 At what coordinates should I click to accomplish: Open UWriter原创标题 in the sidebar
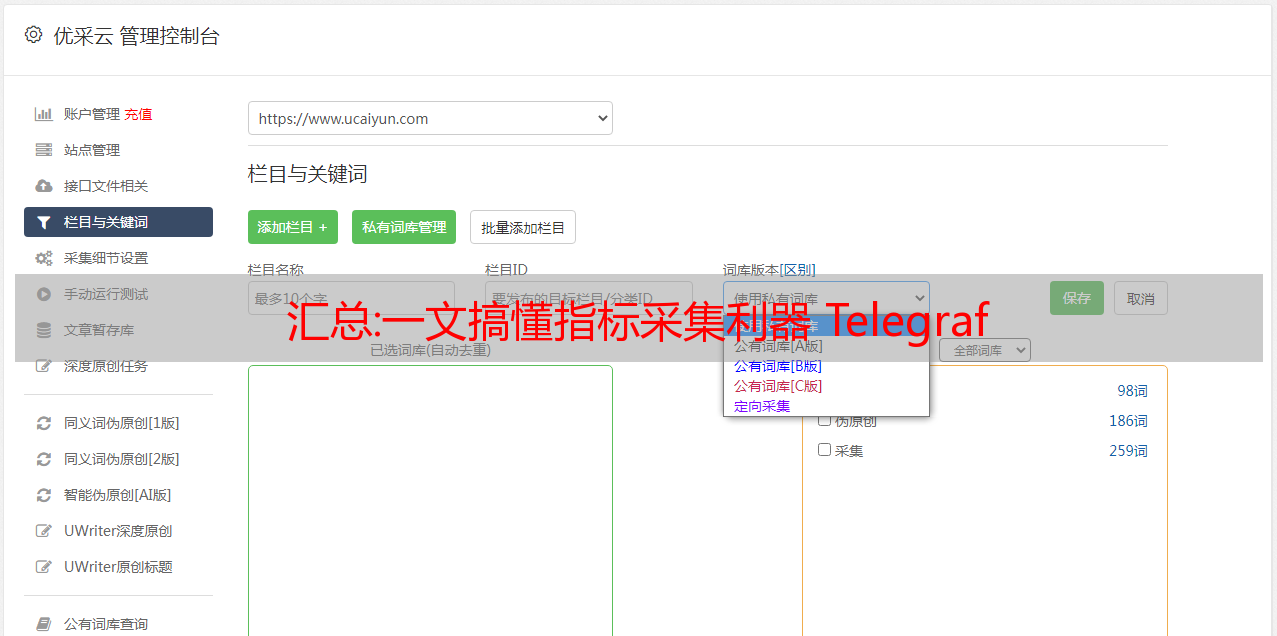click(x=118, y=567)
